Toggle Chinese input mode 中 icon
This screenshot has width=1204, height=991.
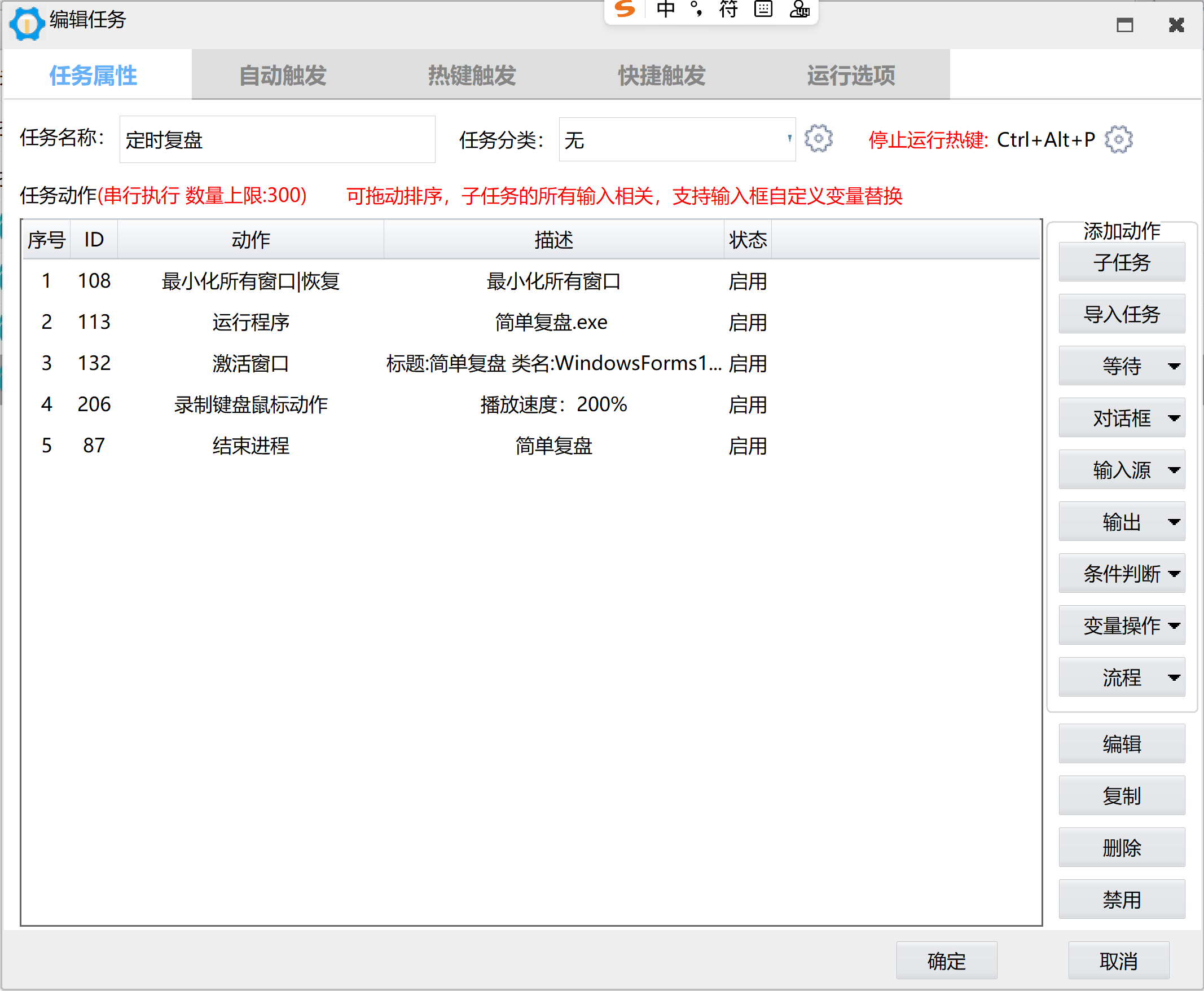pyautogui.click(x=665, y=9)
